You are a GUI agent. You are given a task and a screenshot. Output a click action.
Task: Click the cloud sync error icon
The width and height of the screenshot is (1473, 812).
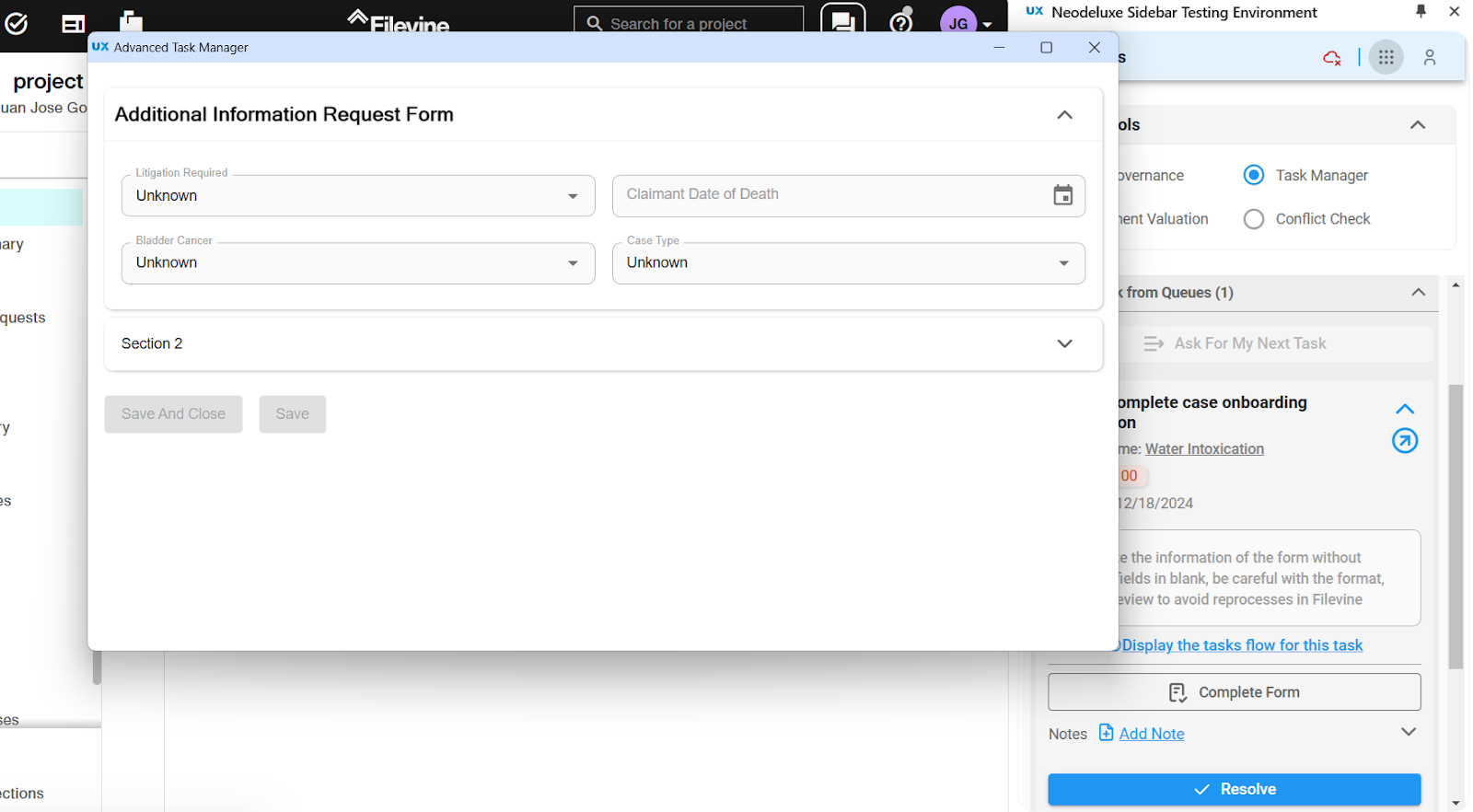(x=1331, y=58)
